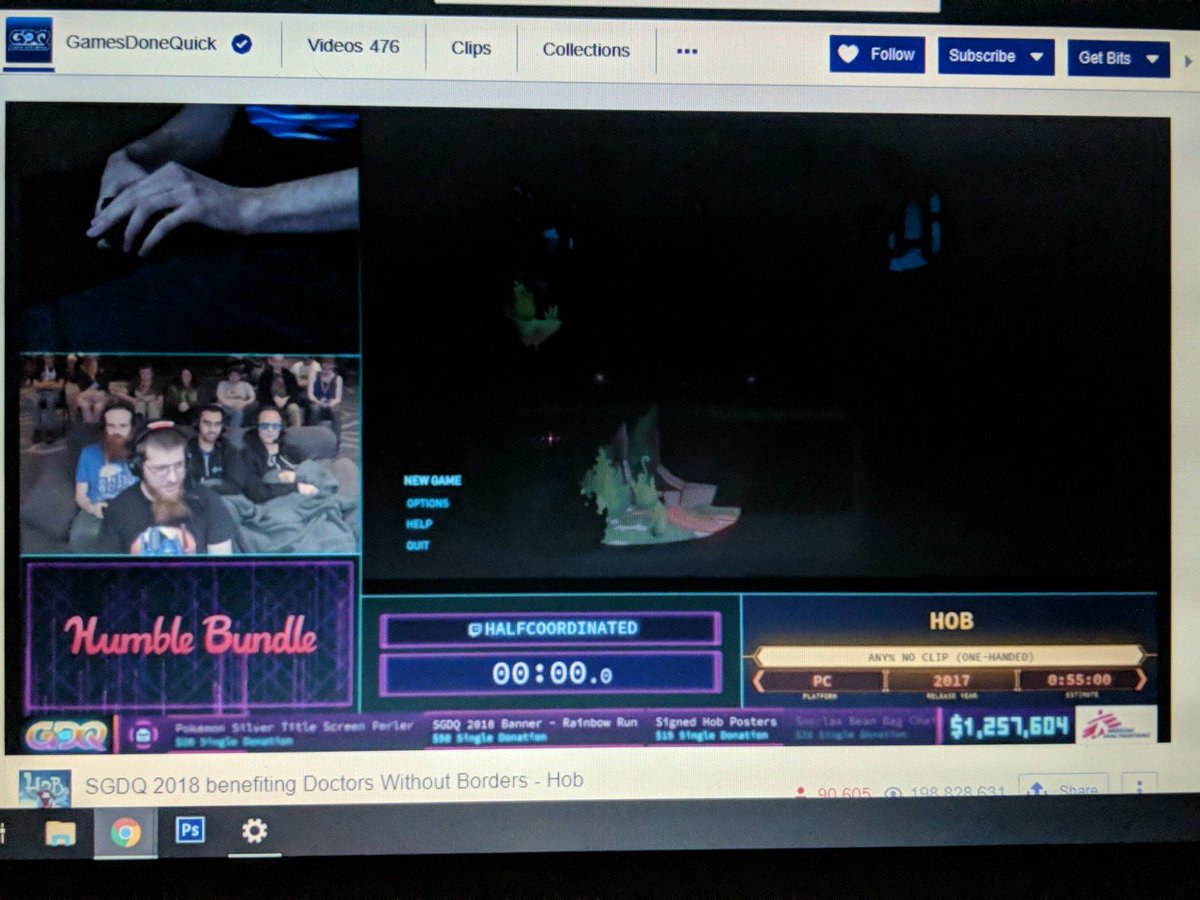Select QUIT in the game menu
Viewport: 1200px width, 900px height.
pos(418,545)
